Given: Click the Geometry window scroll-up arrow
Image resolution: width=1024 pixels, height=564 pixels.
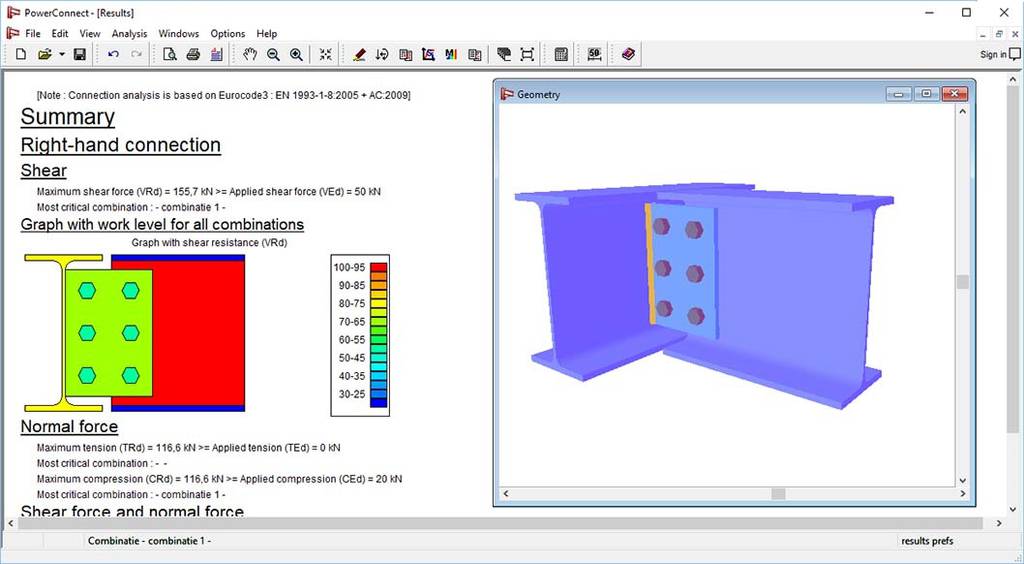Looking at the screenshot, I should point(962,112).
